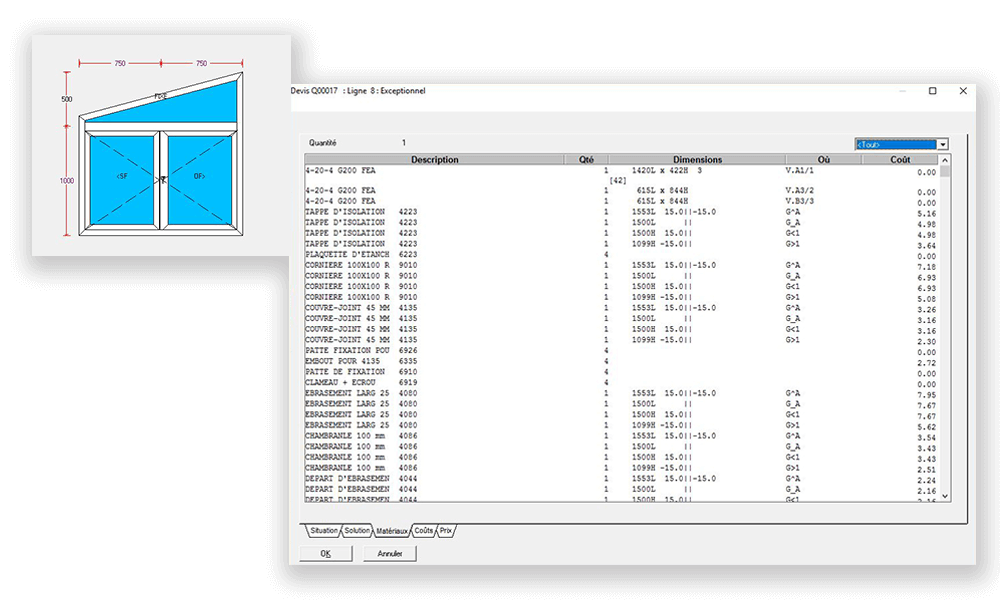This screenshot has width=1000, height=600.
Task: Sort by the Coût column header
Action: [x=900, y=160]
